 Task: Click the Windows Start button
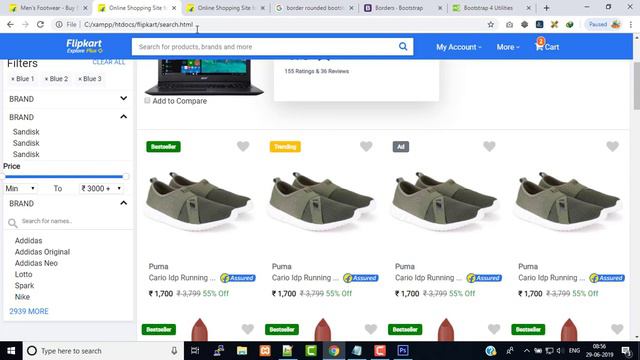pyautogui.click(x=11, y=351)
